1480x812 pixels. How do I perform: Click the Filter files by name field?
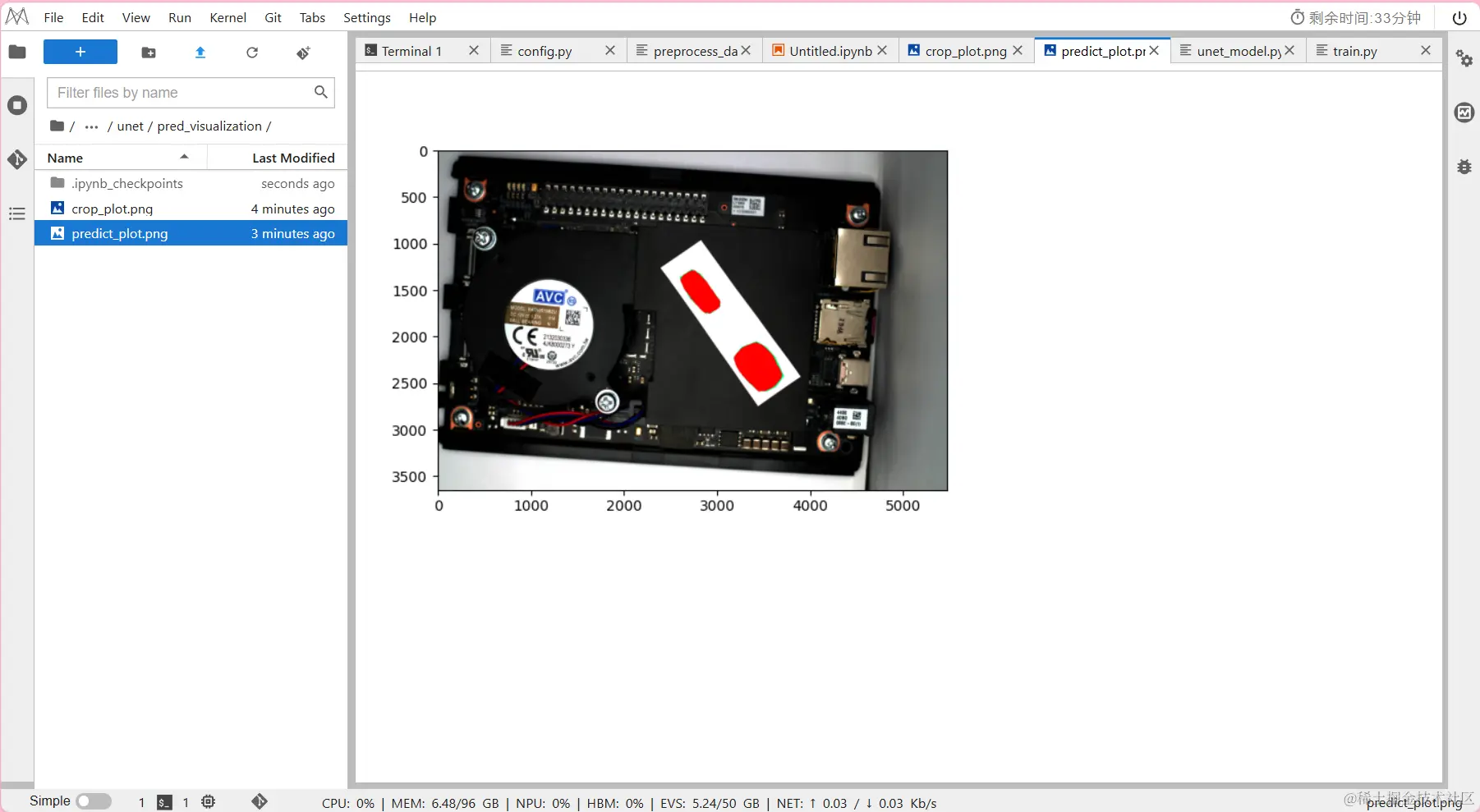(x=191, y=93)
